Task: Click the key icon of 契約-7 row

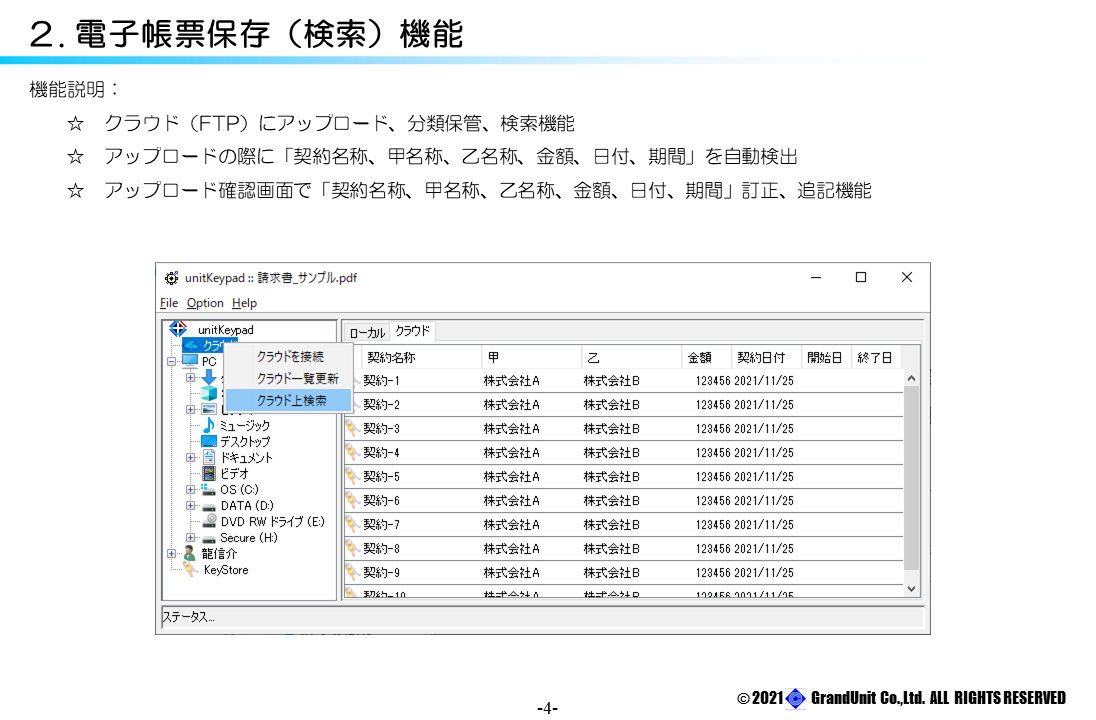Action: pyautogui.click(x=352, y=524)
